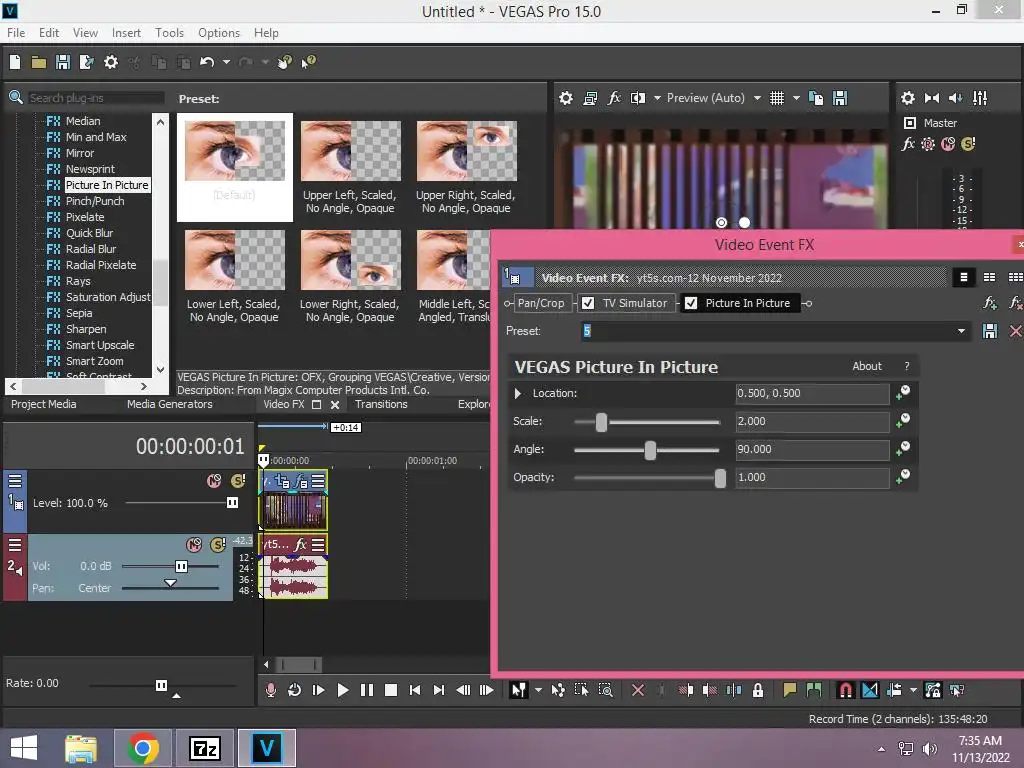Toggle the TV Simulator effect checkbox
This screenshot has height=768, width=1024.
tap(588, 303)
